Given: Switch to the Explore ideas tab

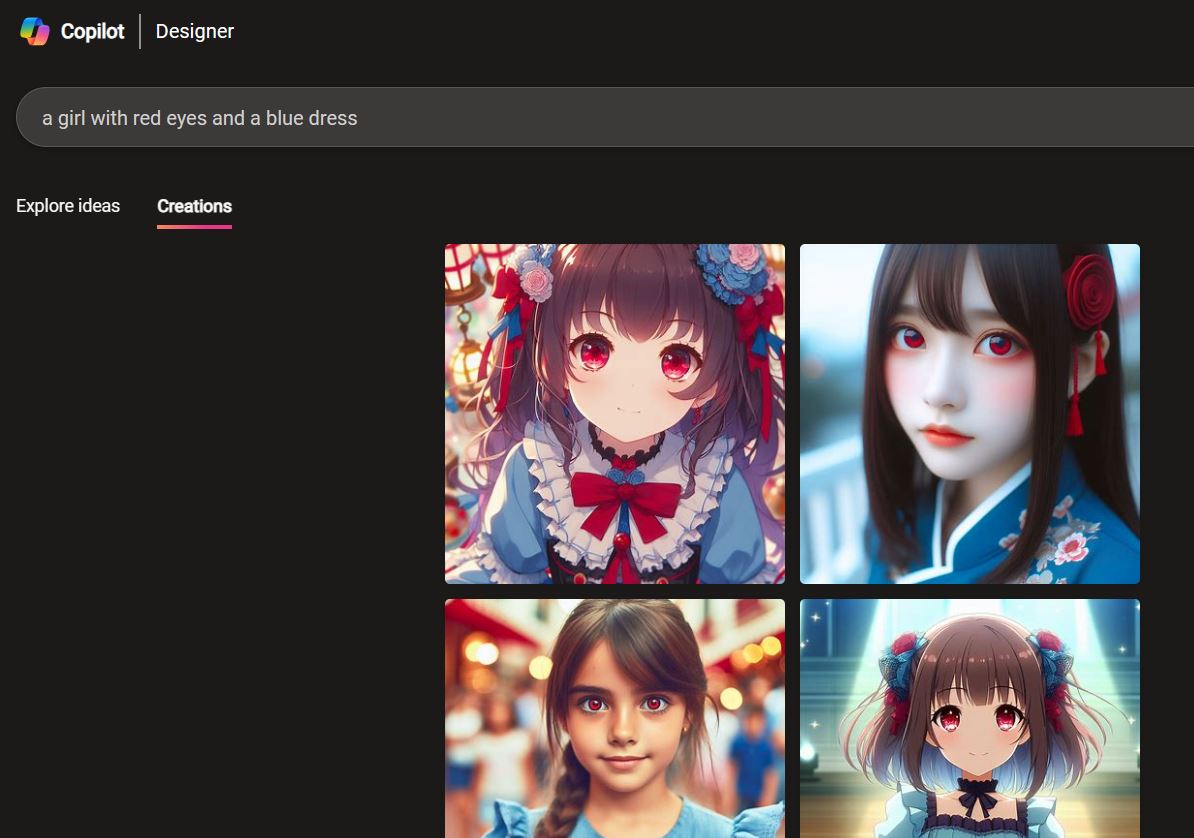Looking at the screenshot, I should click(x=68, y=206).
